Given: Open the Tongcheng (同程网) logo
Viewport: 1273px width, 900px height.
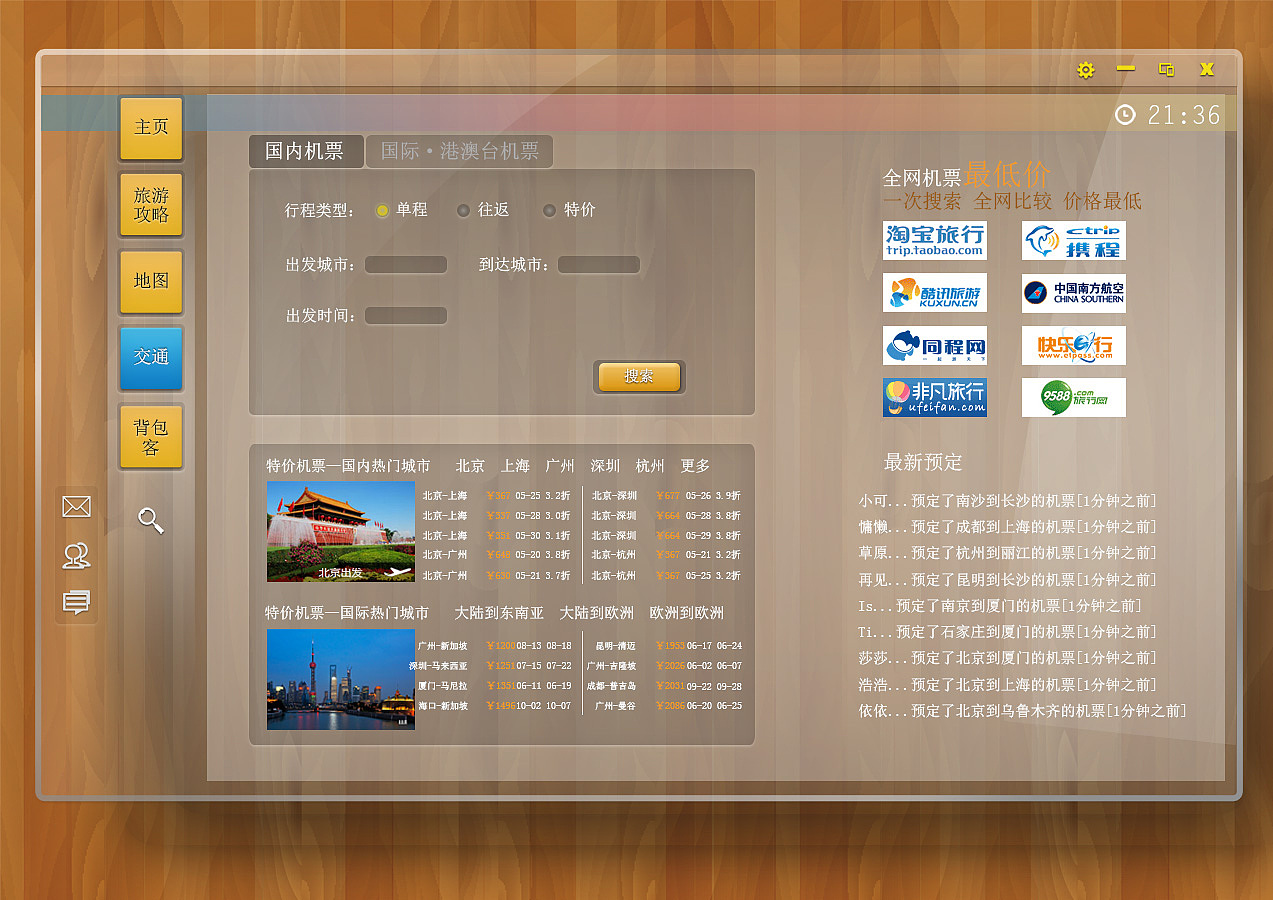Looking at the screenshot, I should (x=935, y=345).
